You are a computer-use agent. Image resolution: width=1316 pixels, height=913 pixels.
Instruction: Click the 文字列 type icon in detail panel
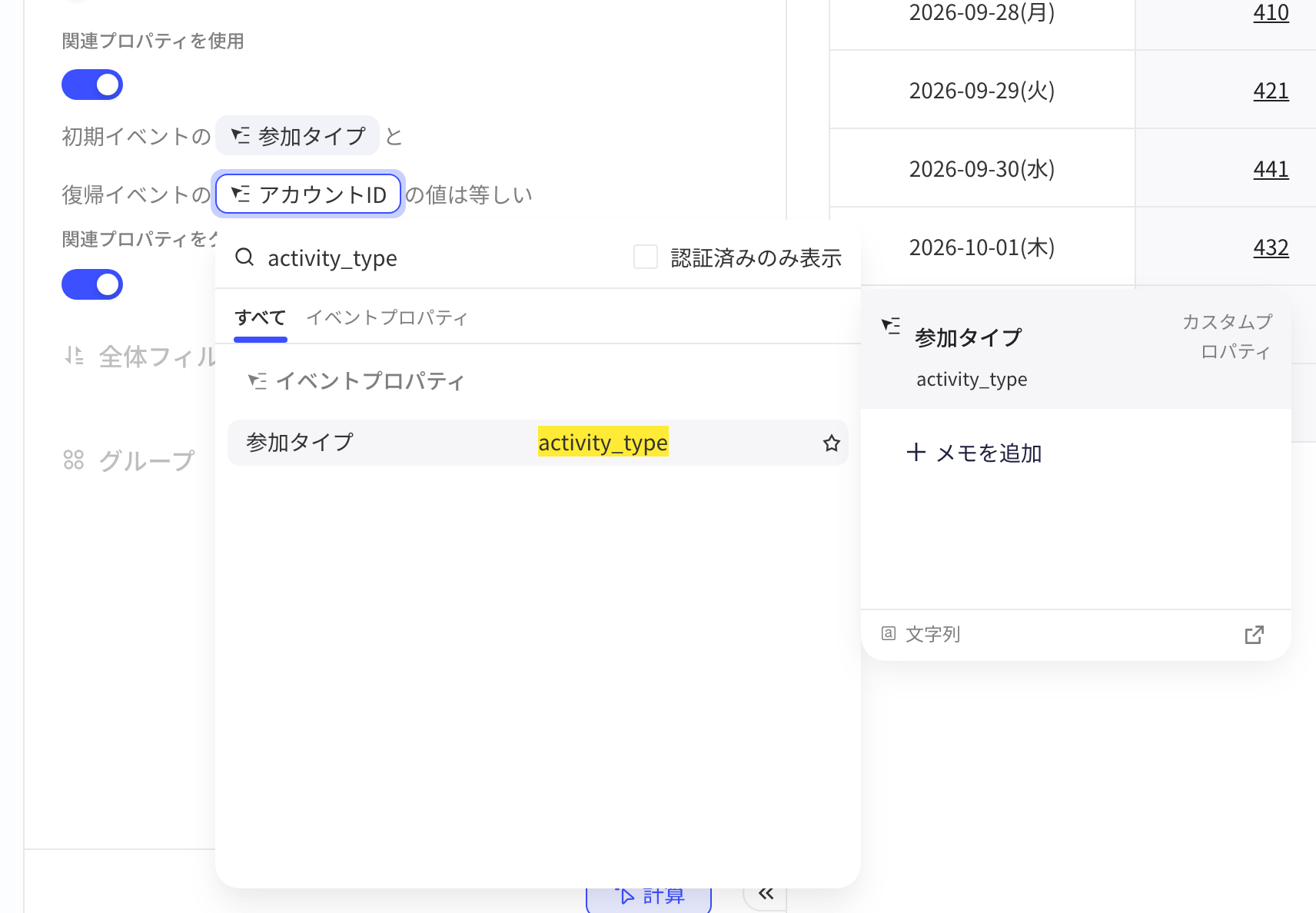click(x=889, y=633)
